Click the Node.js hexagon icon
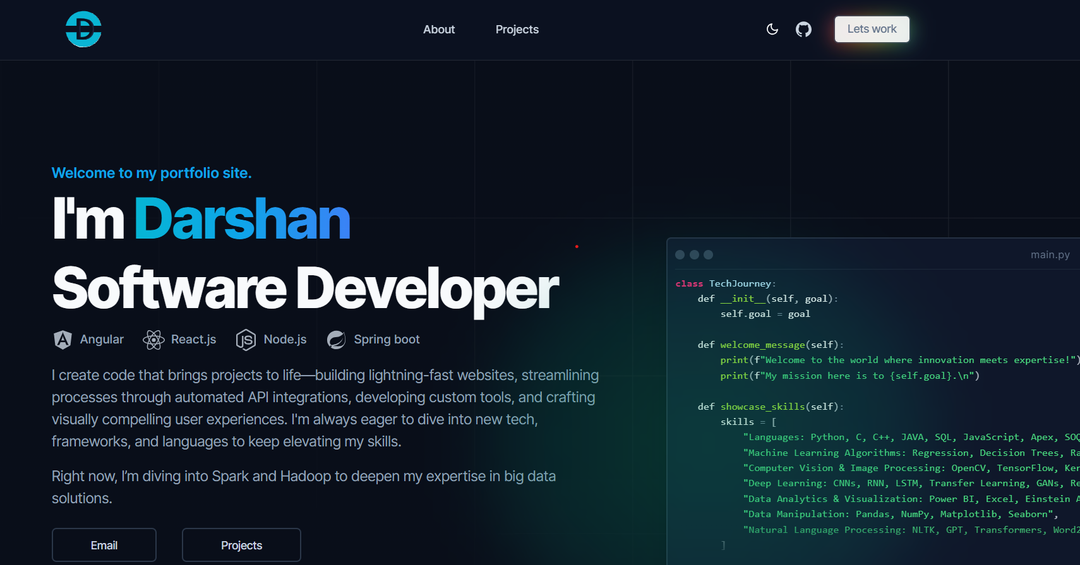Image resolution: width=1080 pixels, height=565 pixels. 246,340
